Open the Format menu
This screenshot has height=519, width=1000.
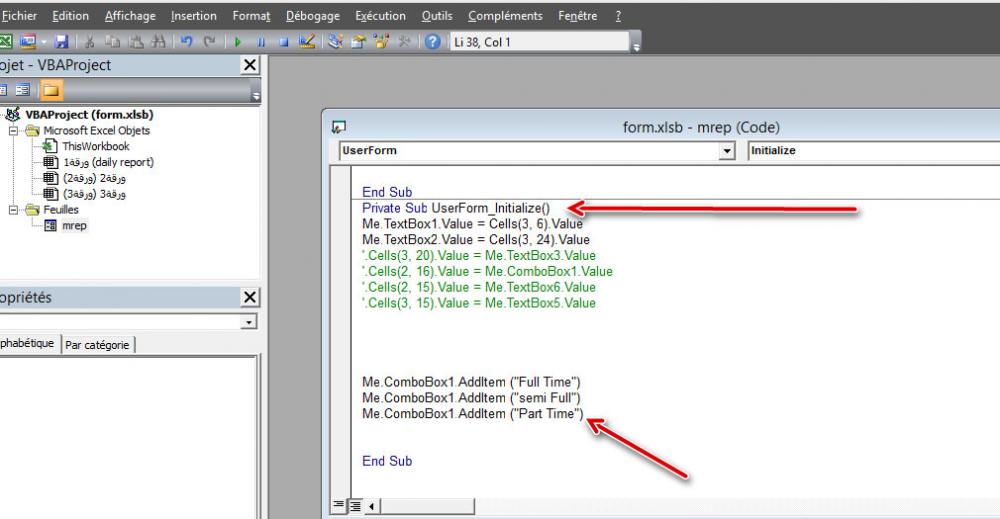251,16
